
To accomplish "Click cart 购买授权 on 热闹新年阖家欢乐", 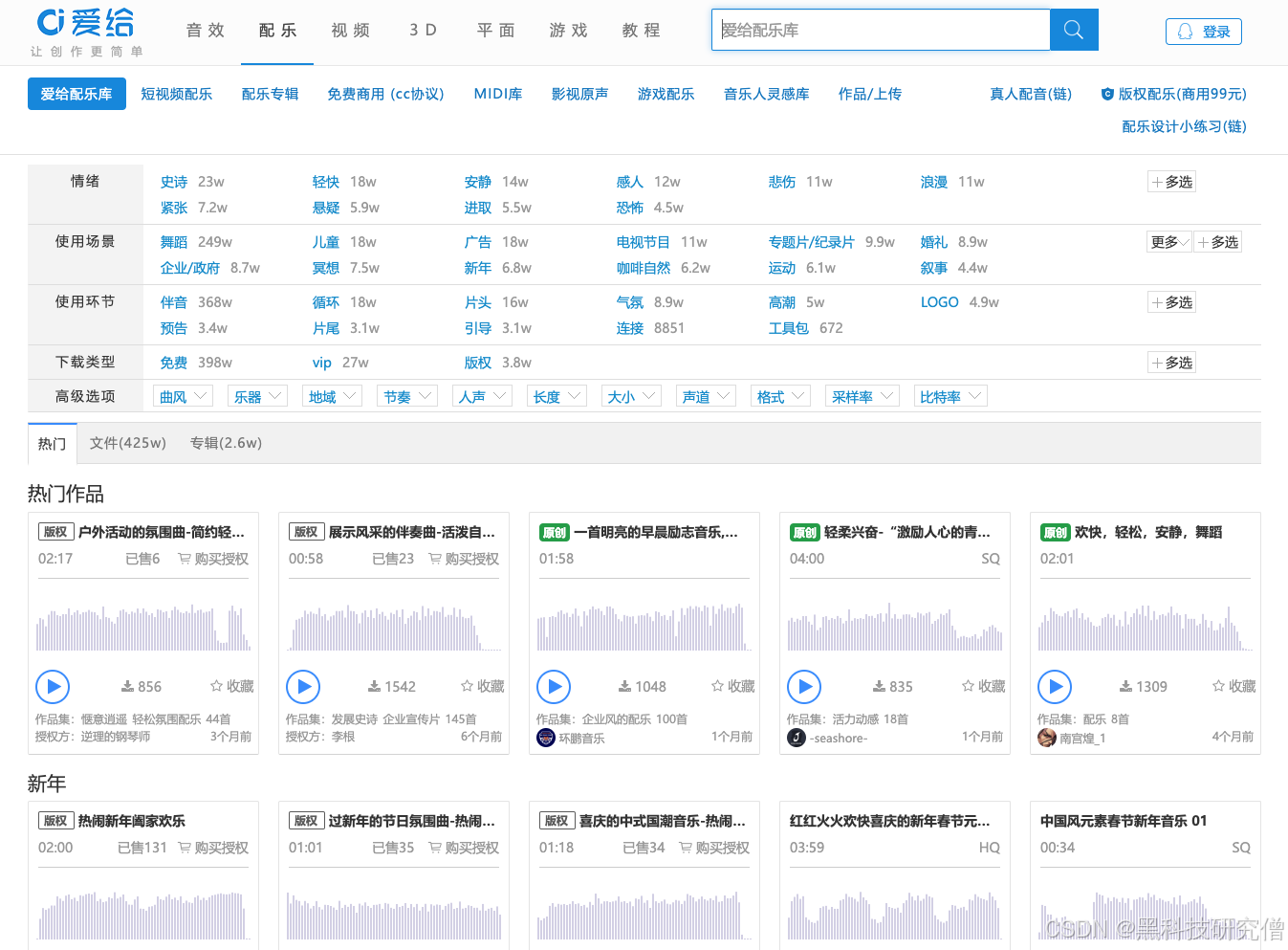I will click(x=213, y=848).
